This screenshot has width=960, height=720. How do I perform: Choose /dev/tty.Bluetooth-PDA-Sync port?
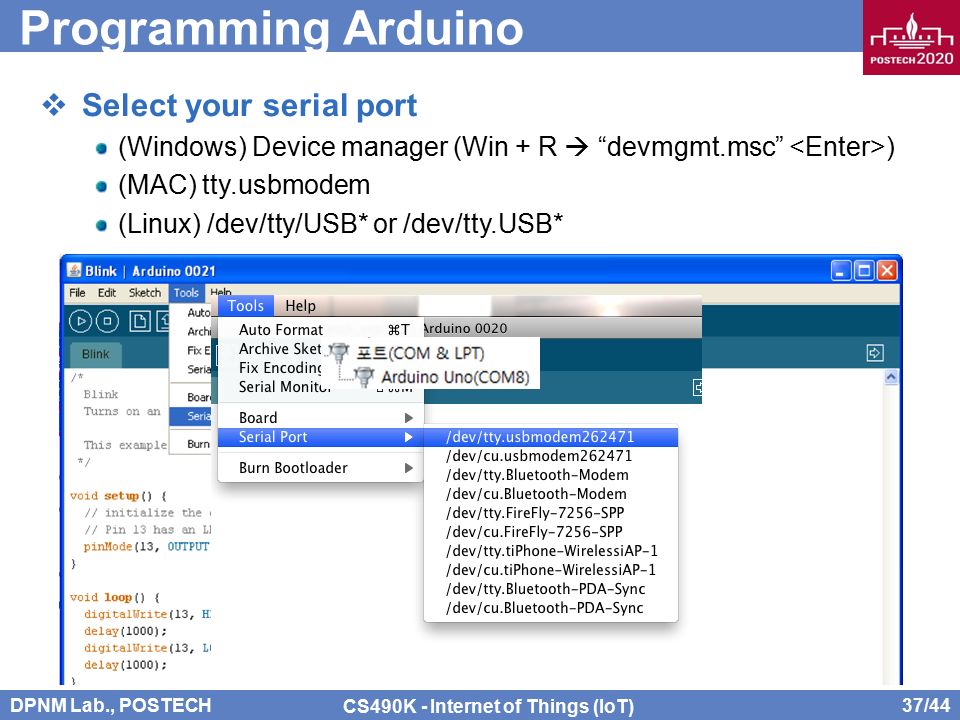(551, 589)
